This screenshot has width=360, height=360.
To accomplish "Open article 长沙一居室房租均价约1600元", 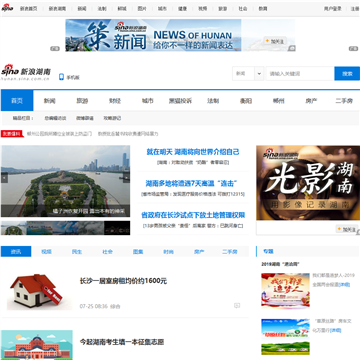I will coord(123,281).
